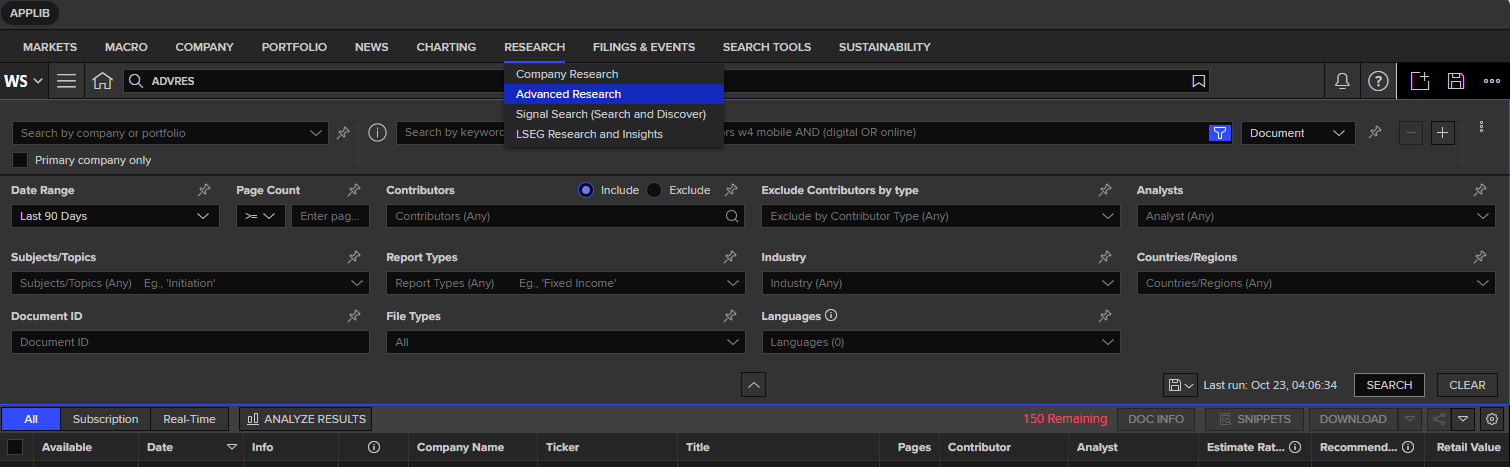This screenshot has height=467, width=1510.
Task: Open the results settings gear icon
Action: click(x=1492, y=419)
